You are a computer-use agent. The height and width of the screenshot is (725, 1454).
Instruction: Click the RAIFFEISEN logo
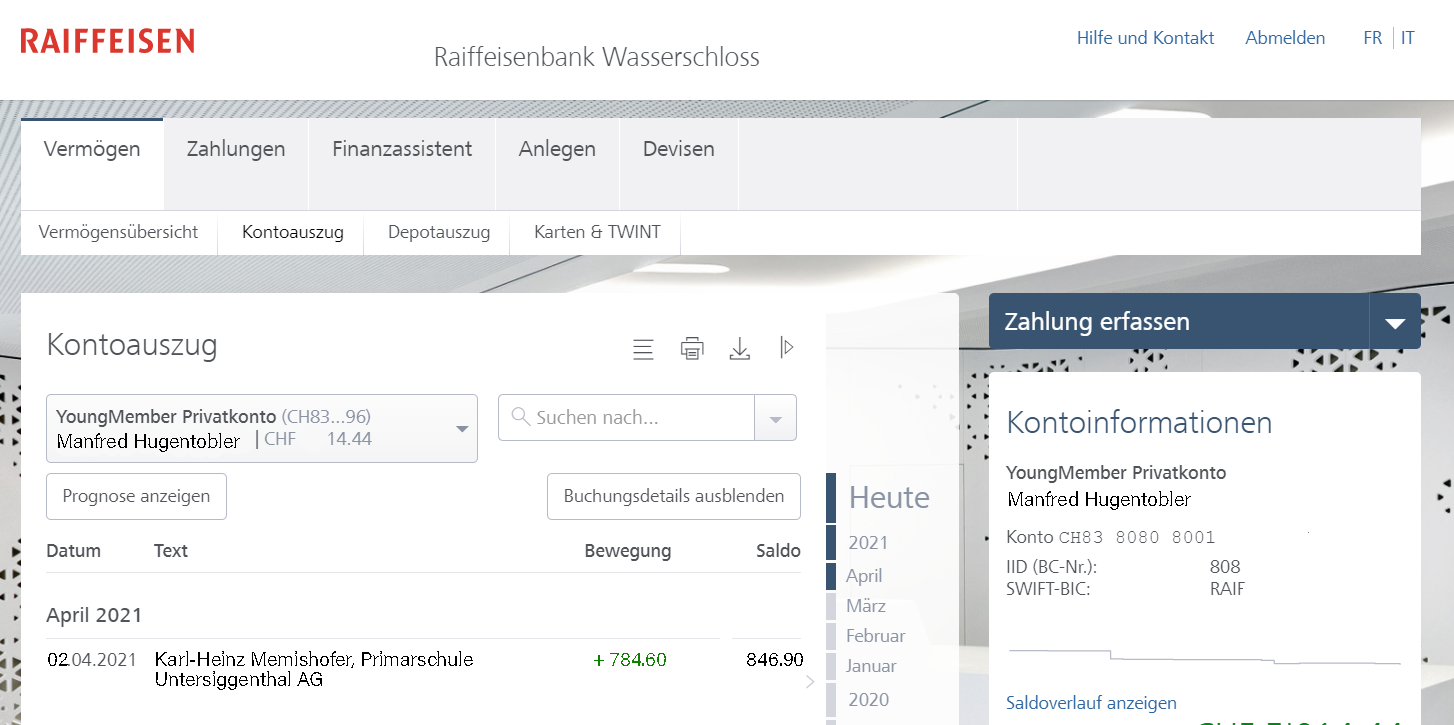(108, 41)
